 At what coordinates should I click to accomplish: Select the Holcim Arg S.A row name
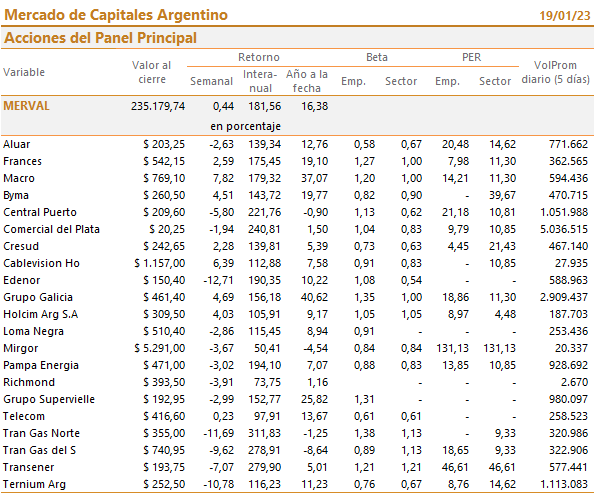pyautogui.click(x=41, y=315)
